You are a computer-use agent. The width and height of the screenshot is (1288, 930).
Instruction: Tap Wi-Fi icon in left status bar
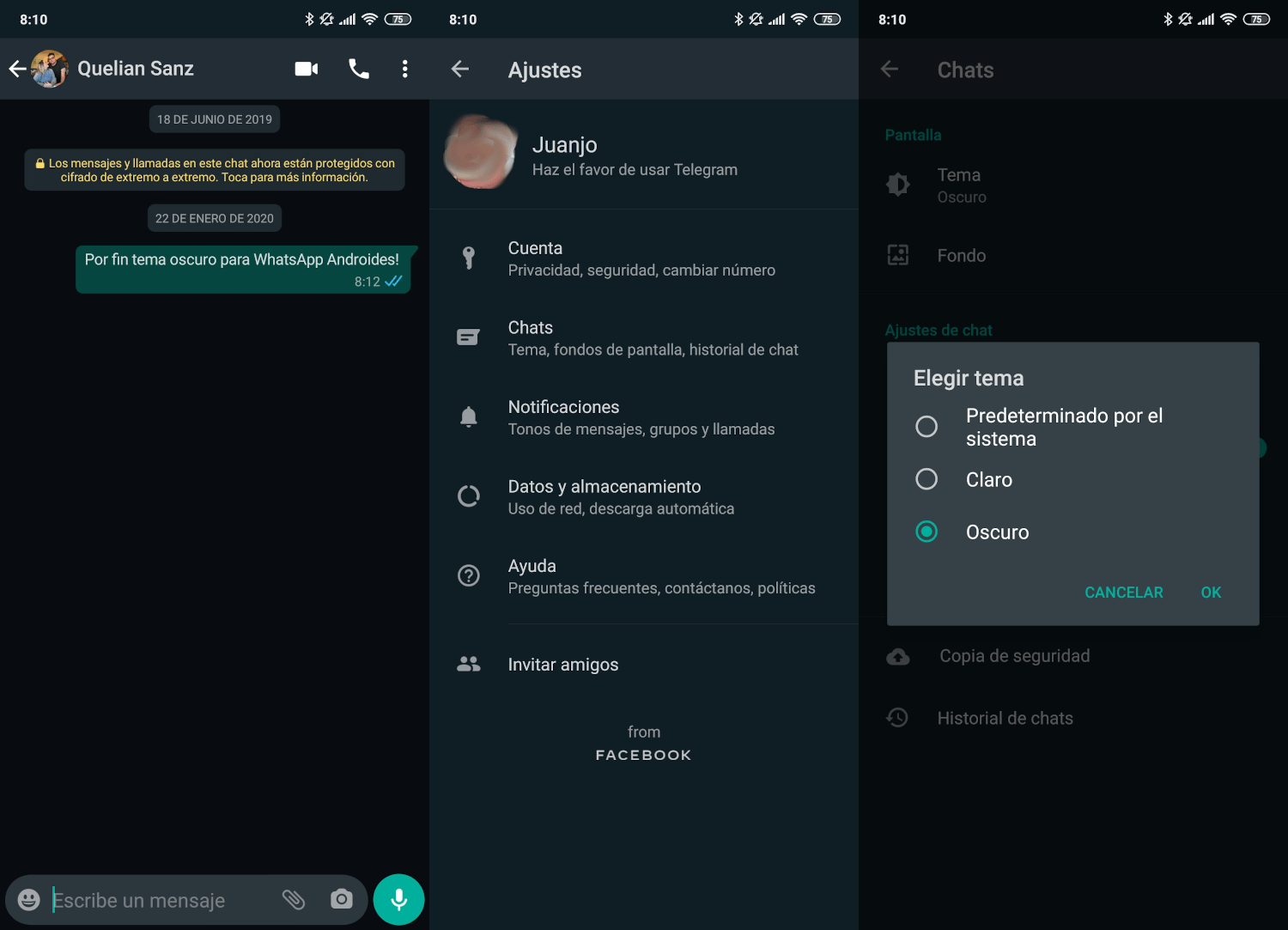tap(370, 19)
